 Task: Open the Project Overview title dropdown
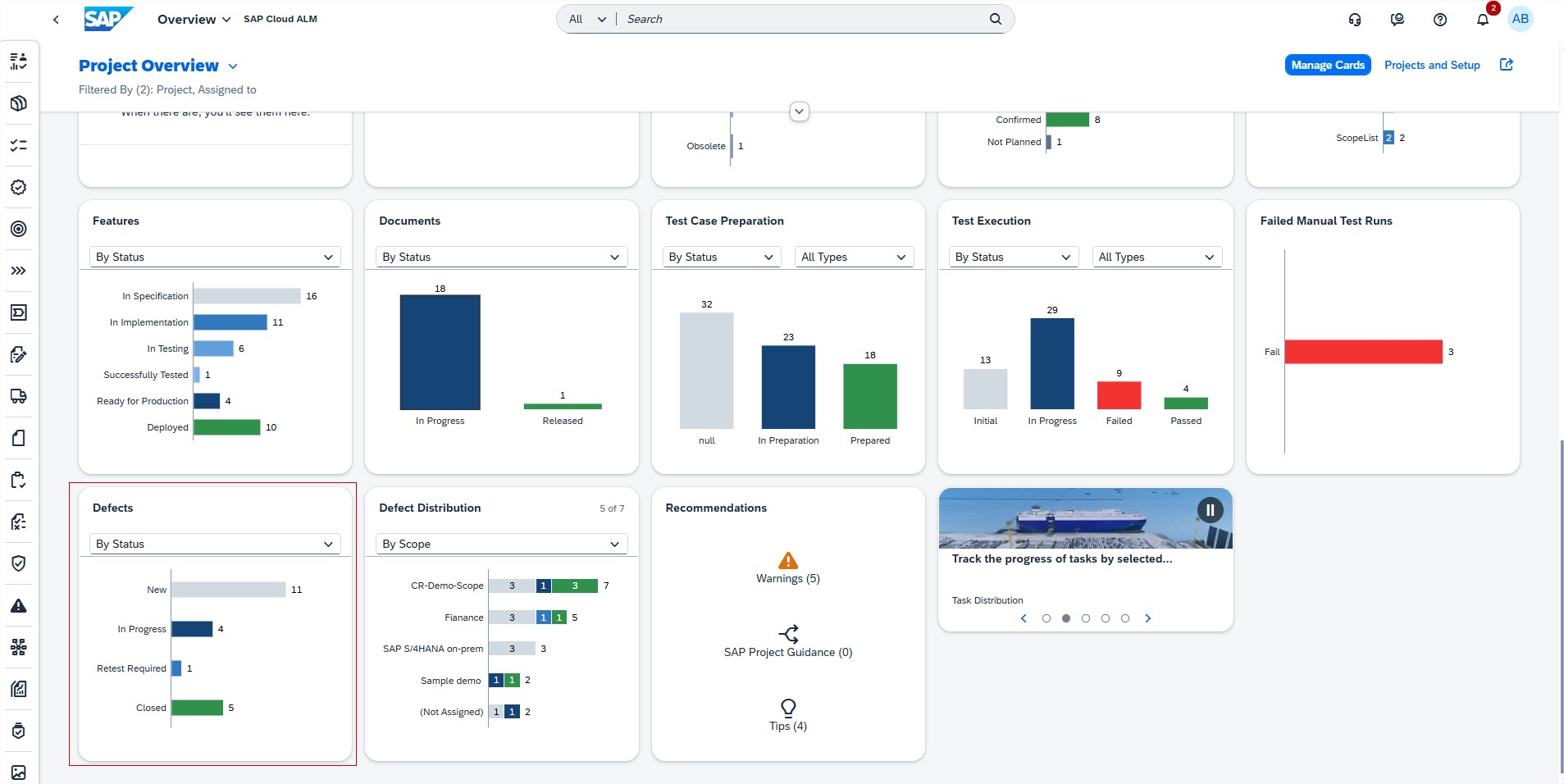[233, 66]
